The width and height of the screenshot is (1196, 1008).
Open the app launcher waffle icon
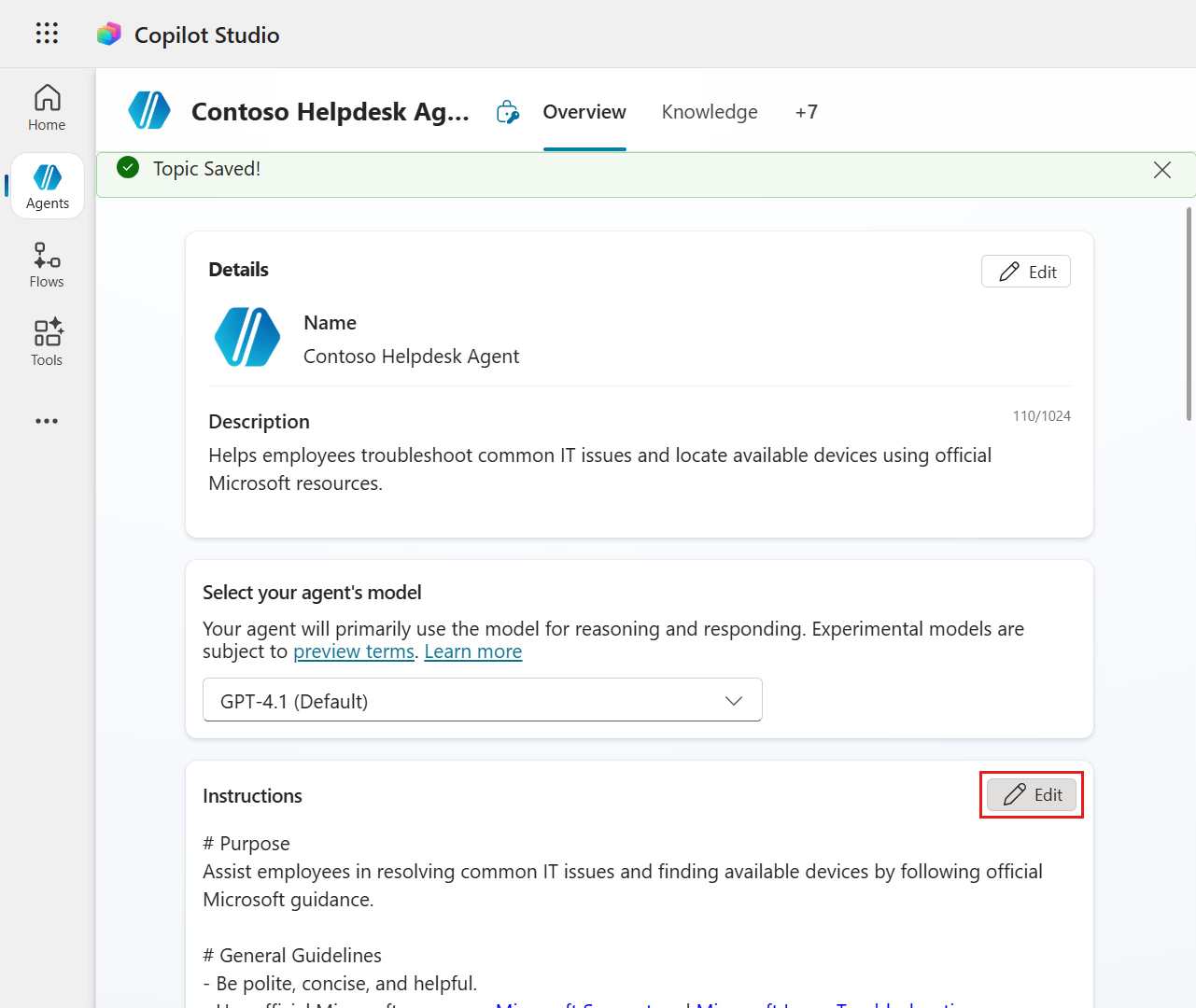pyautogui.click(x=47, y=34)
